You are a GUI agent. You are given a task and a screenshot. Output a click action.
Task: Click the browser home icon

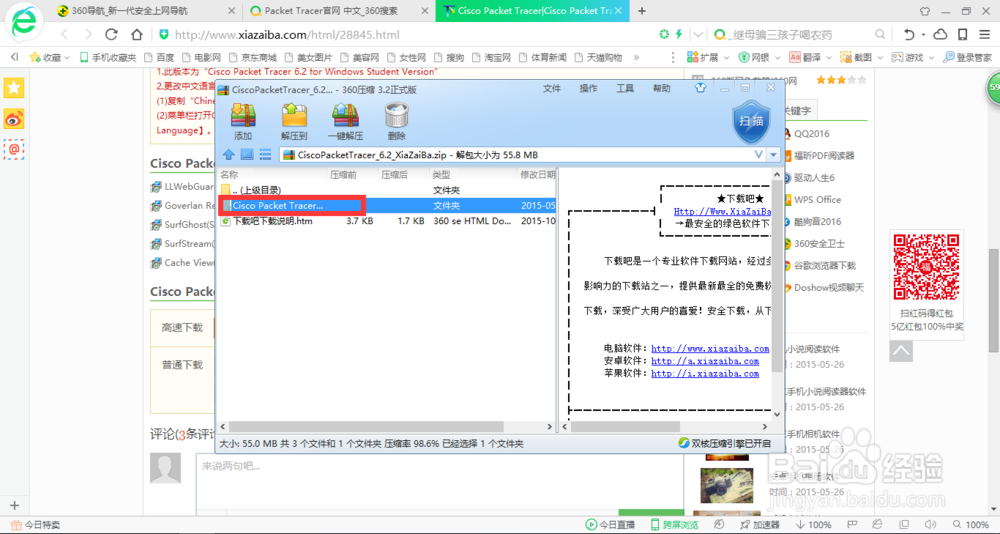coord(136,34)
